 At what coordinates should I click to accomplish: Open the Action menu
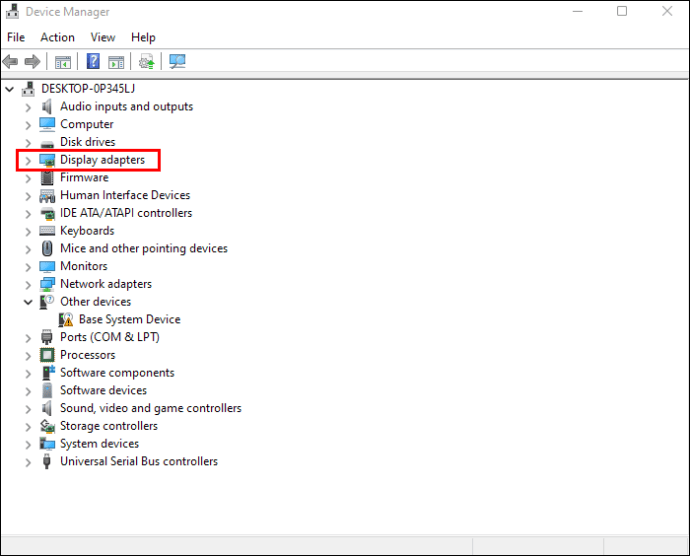click(57, 37)
